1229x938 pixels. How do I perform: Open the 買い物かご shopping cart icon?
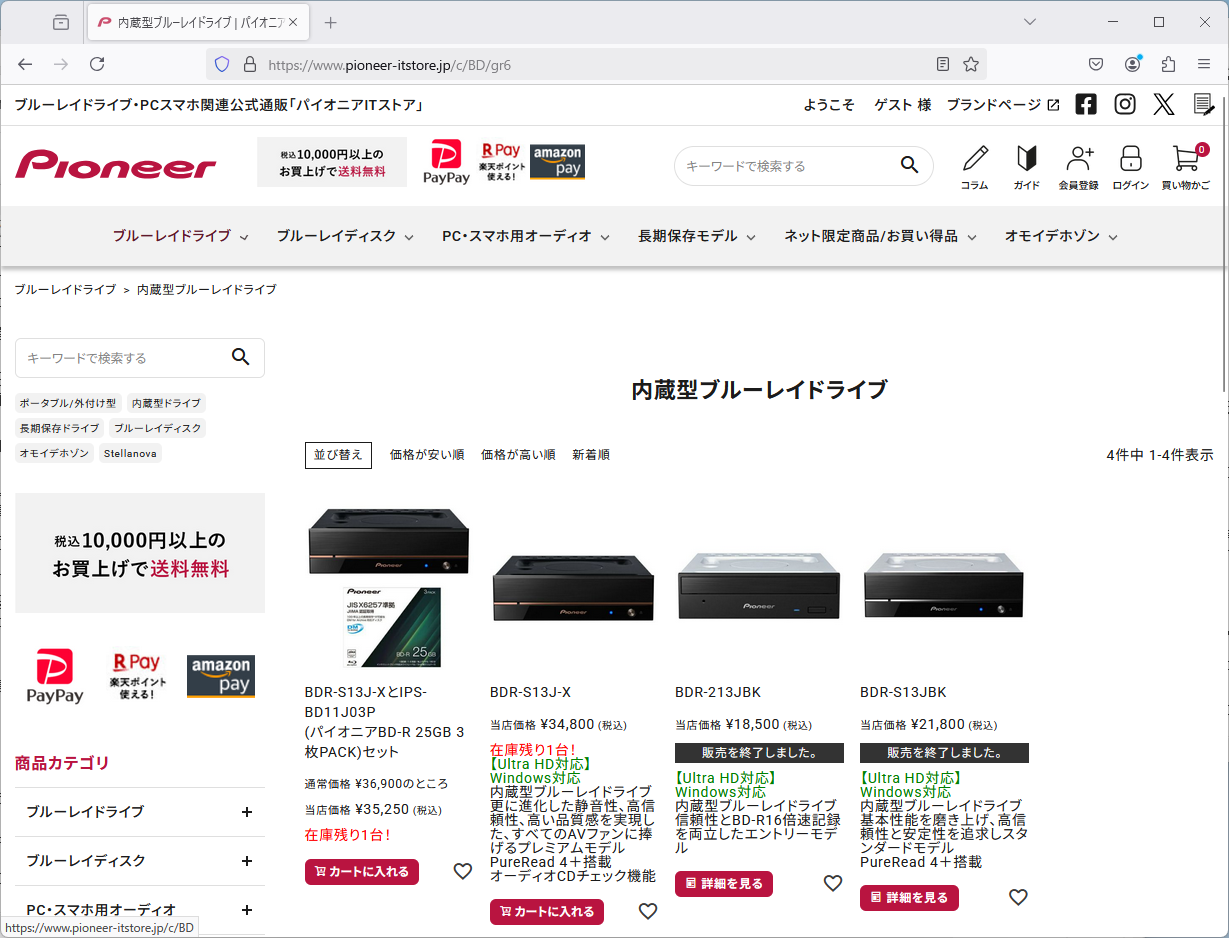1186,167
